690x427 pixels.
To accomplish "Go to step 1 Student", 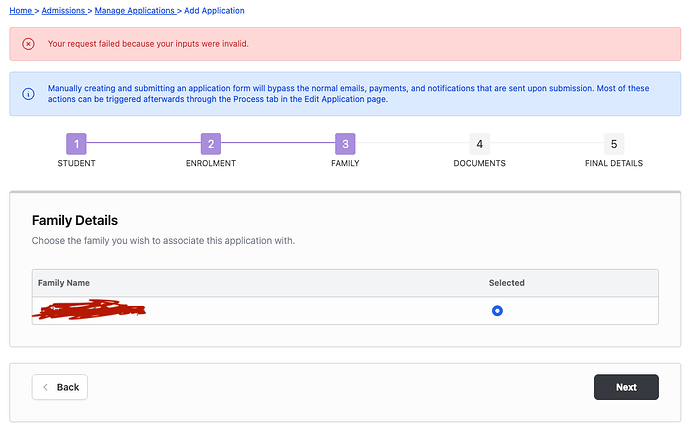I will [77, 144].
